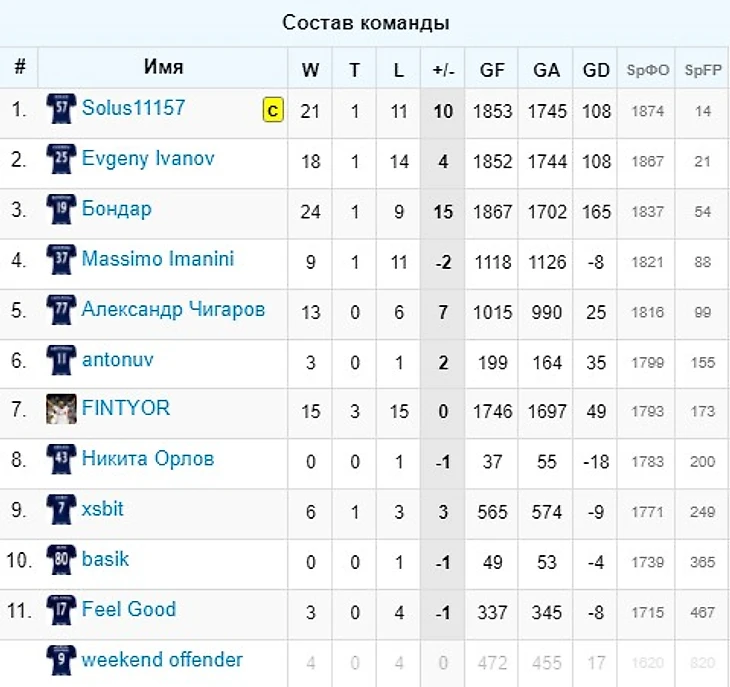730x687 pixels.
Task: Open Никита Орлов player link
Action: (x=147, y=459)
